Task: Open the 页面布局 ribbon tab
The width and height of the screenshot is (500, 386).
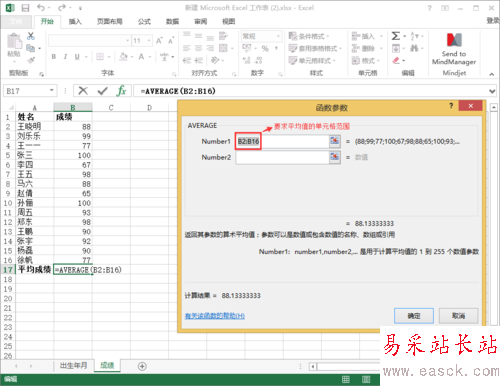Action: click(110, 22)
